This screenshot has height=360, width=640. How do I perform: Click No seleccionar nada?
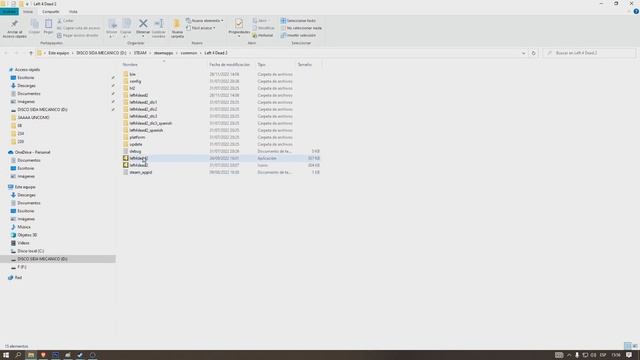click(301, 28)
